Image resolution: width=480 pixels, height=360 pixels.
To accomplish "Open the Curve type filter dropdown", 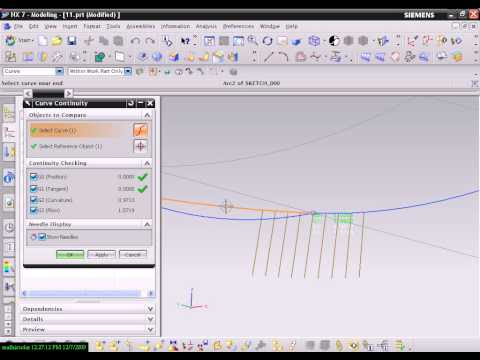I will pos(59,71).
